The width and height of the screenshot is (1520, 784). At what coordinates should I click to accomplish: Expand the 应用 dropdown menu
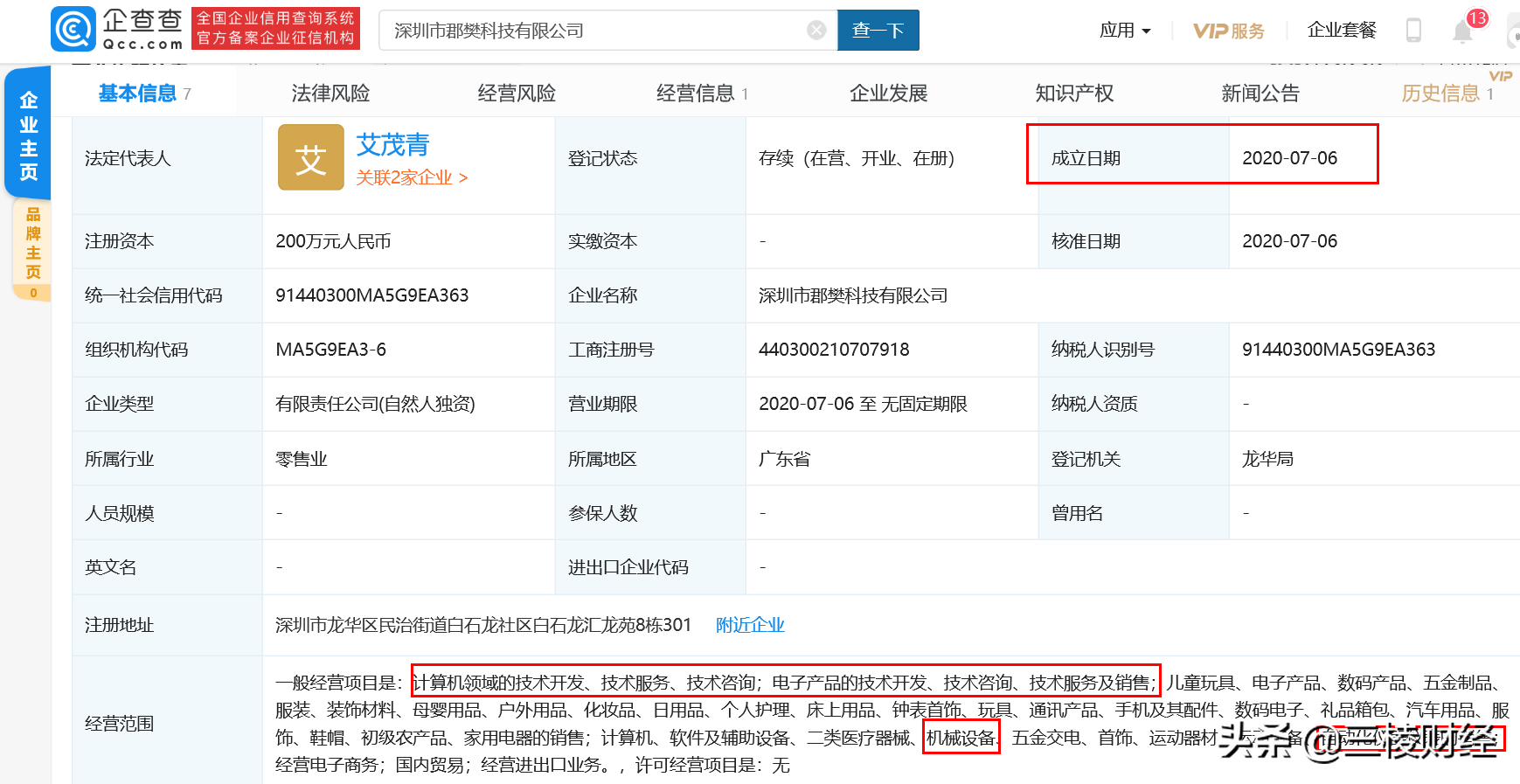[x=1125, y=31]
